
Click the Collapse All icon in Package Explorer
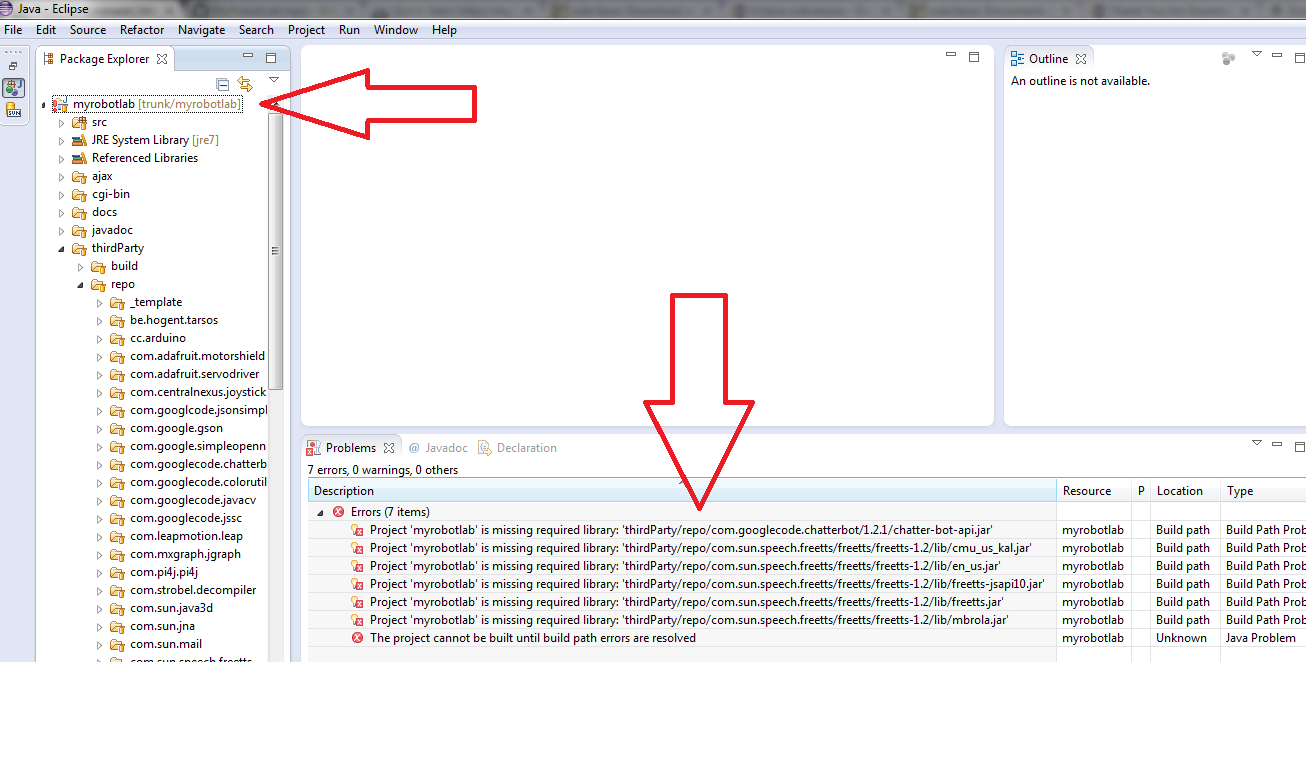(x=223, y=84)
